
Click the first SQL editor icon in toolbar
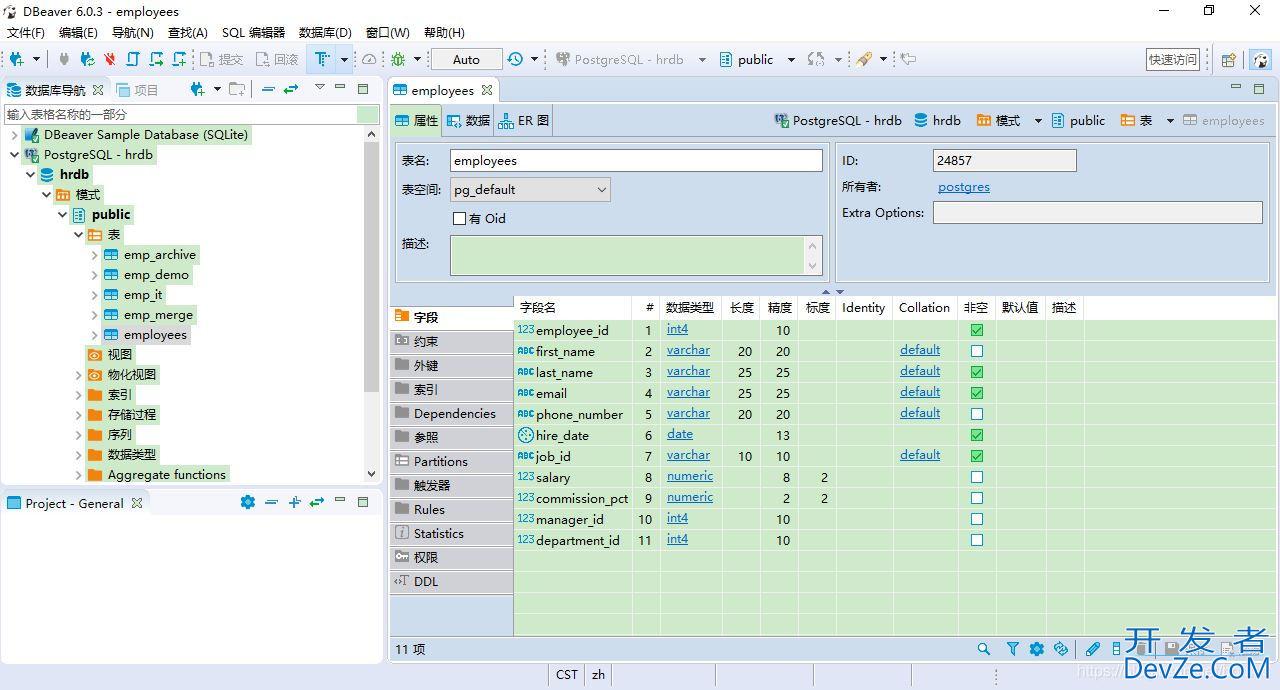click(132, 59)
